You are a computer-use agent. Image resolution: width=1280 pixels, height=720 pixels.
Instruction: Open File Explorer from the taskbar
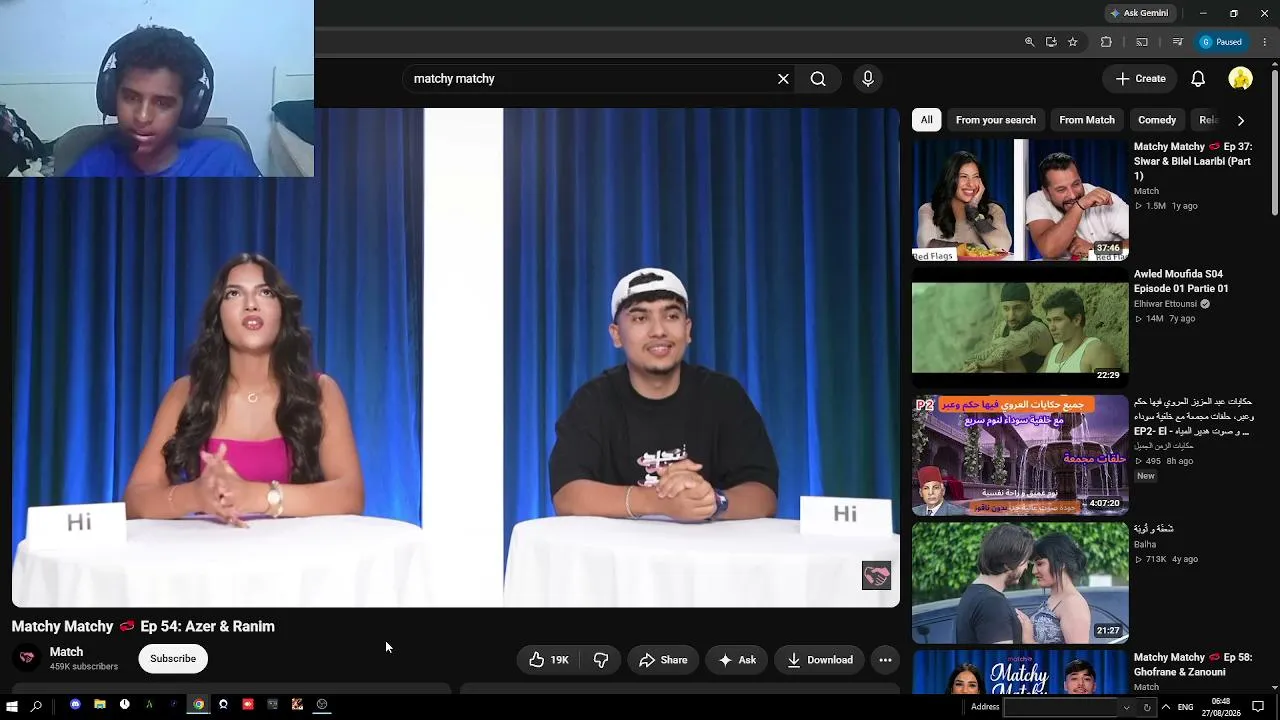tap(100, 705)
